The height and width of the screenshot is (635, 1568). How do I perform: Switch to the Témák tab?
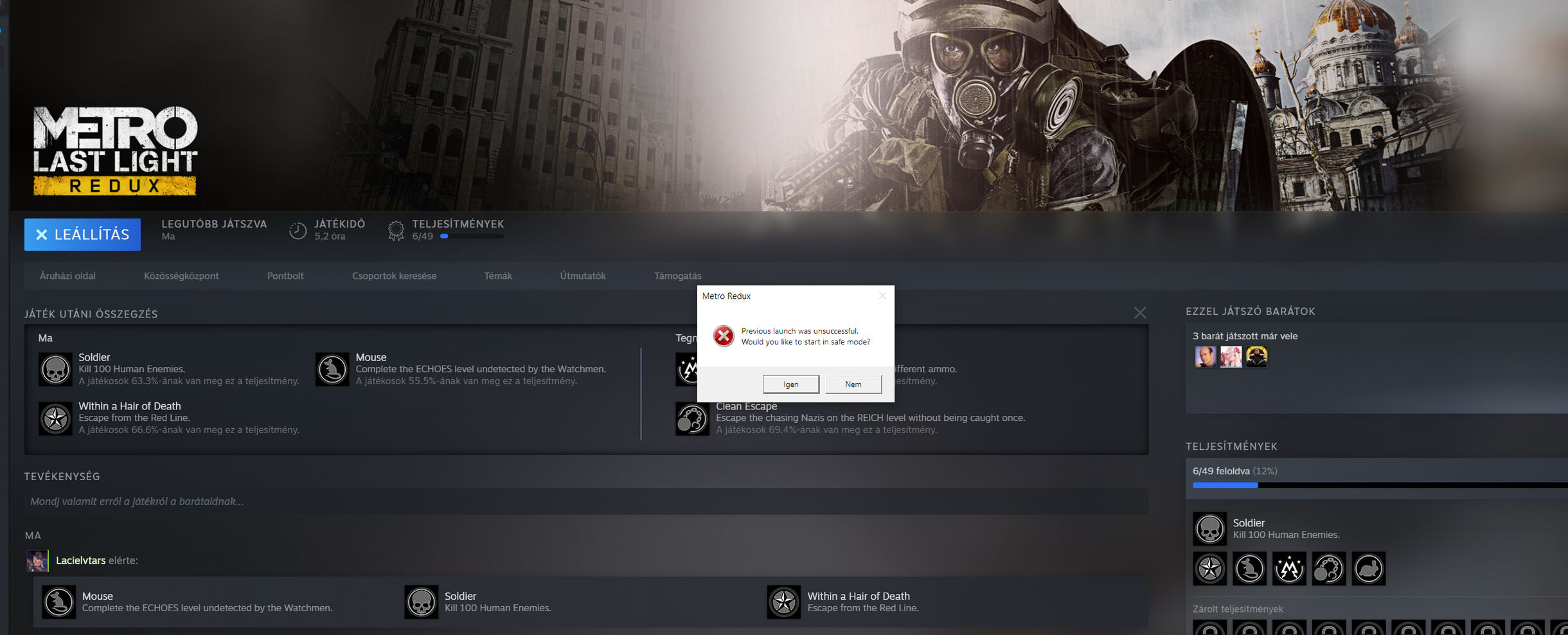(x=498, y=276)
